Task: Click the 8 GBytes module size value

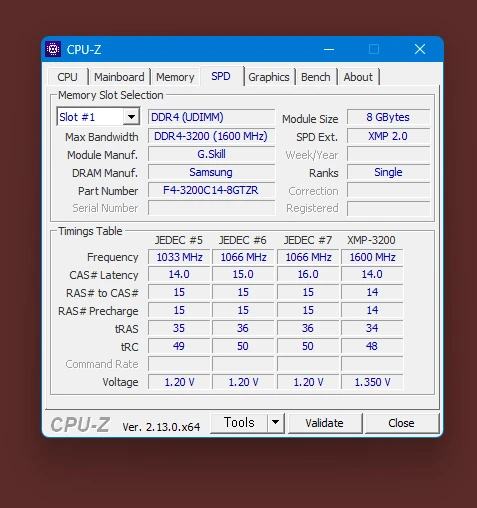Action: (x=388, y=117)
